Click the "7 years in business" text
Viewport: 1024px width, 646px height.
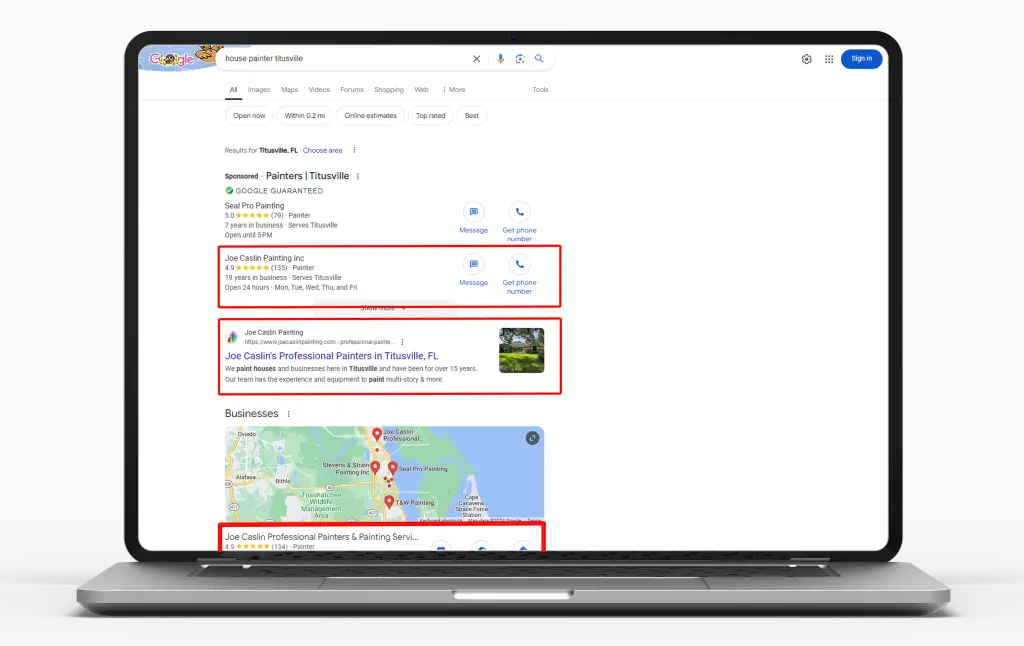pos(254,225)
